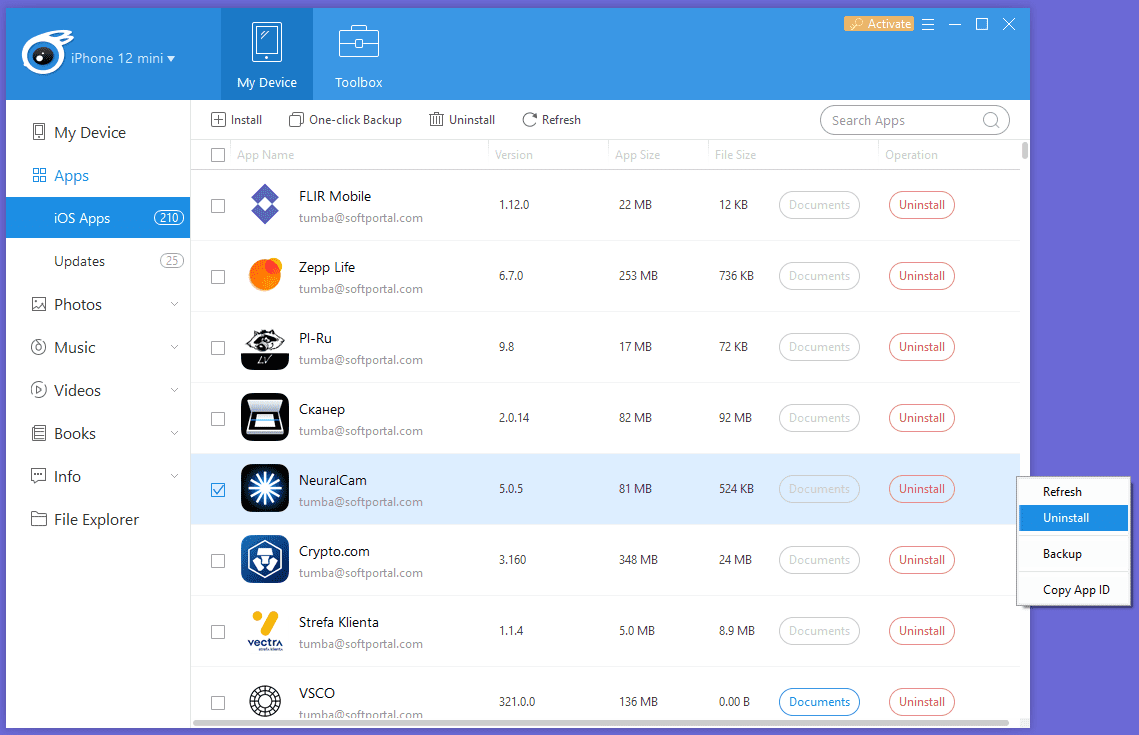The image size is (1139, 735).
Task: Click the Zepp Life app icon
Action: point(265,275)
